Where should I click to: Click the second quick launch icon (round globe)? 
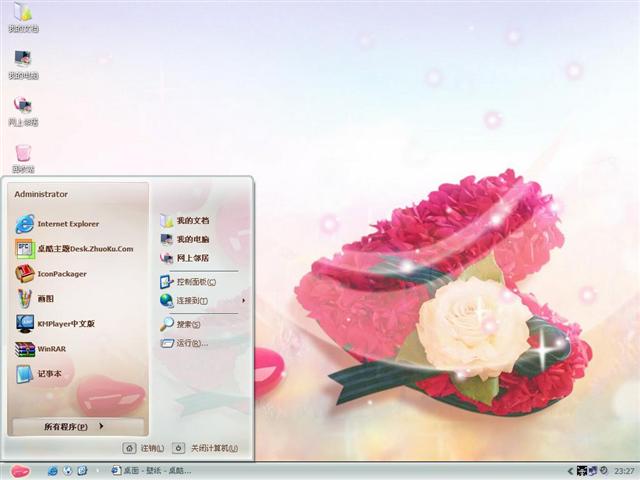tap(68, 471)
